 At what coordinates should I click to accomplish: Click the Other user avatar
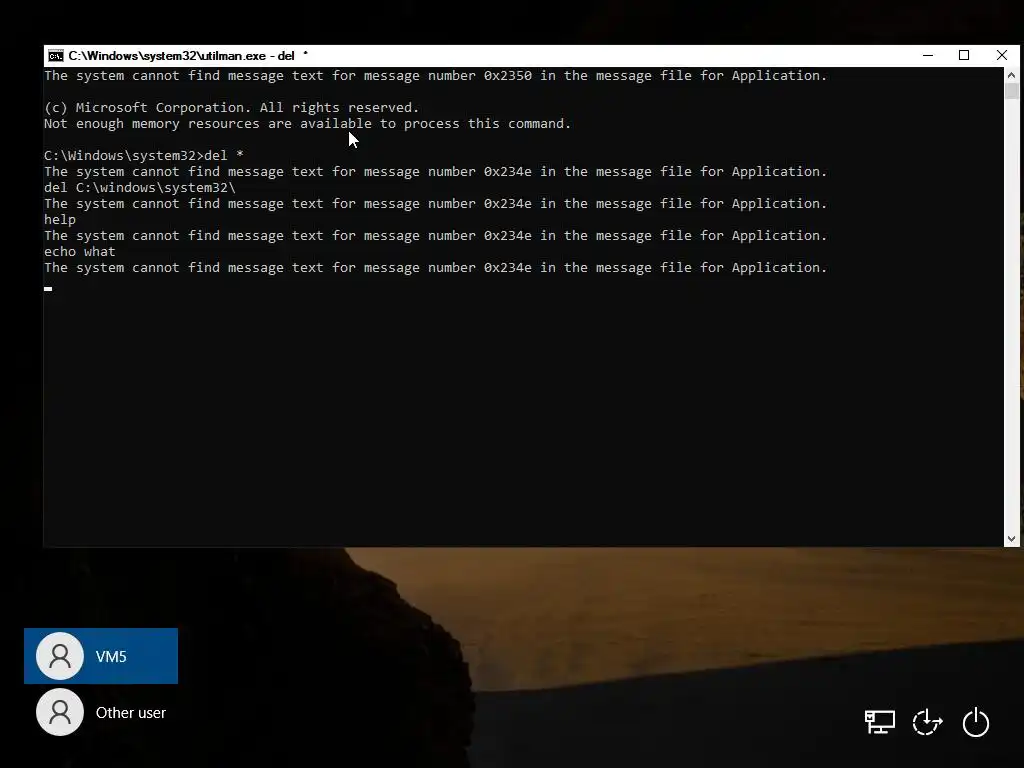(60, 712)
